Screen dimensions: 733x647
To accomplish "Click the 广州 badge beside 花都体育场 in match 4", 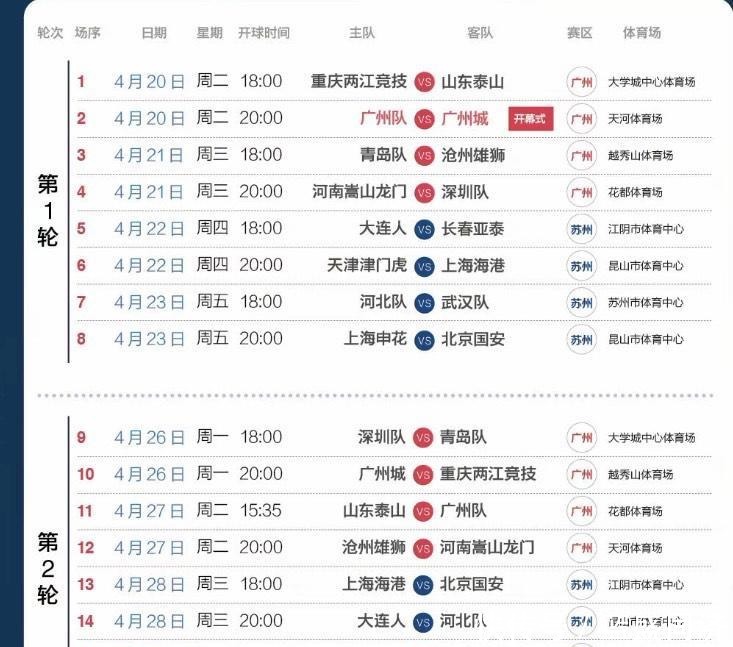I will tap(582, 193).
